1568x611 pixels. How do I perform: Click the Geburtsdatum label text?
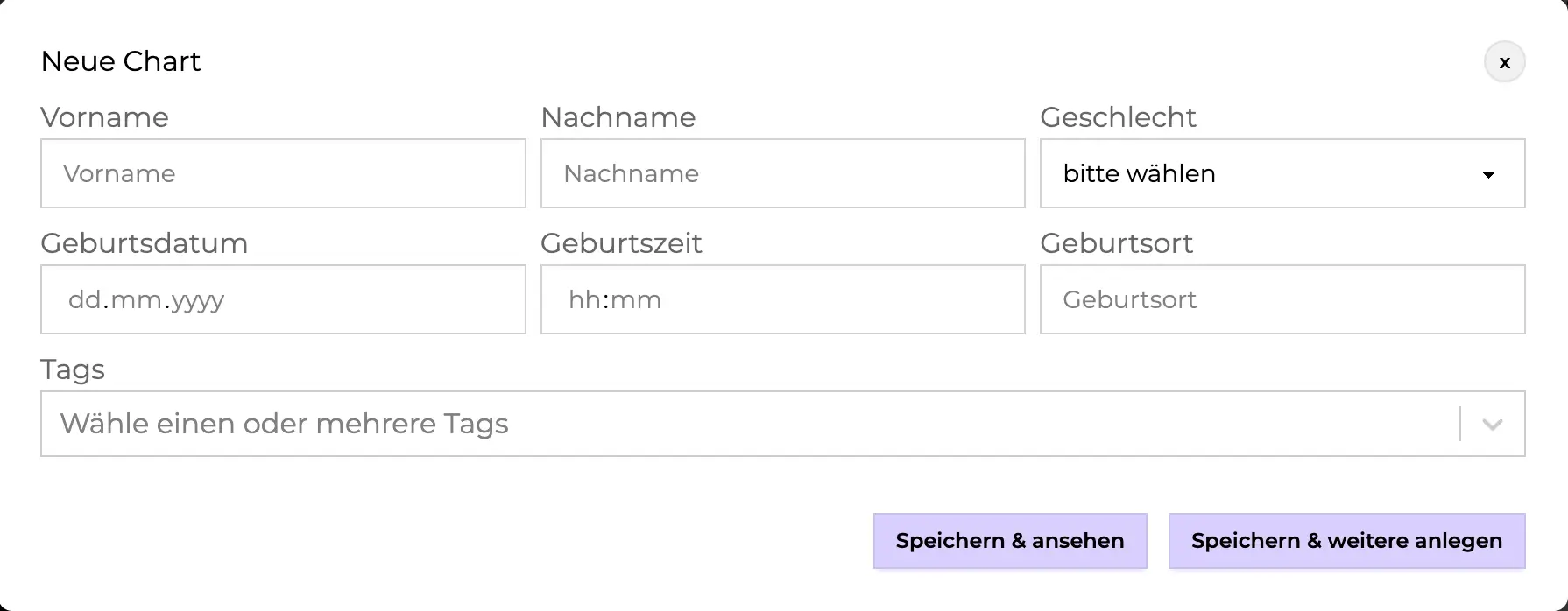[144, 243]
